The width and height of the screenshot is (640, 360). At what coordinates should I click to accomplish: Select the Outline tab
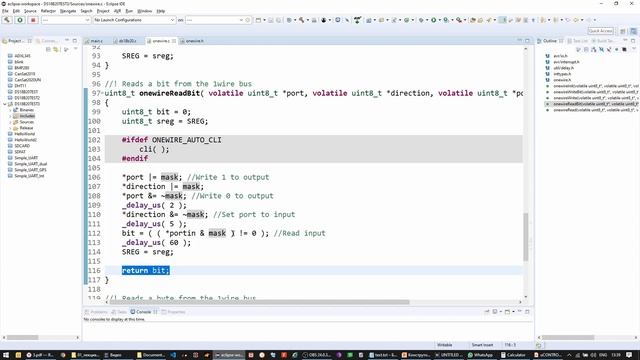click(x=549, y=41)
